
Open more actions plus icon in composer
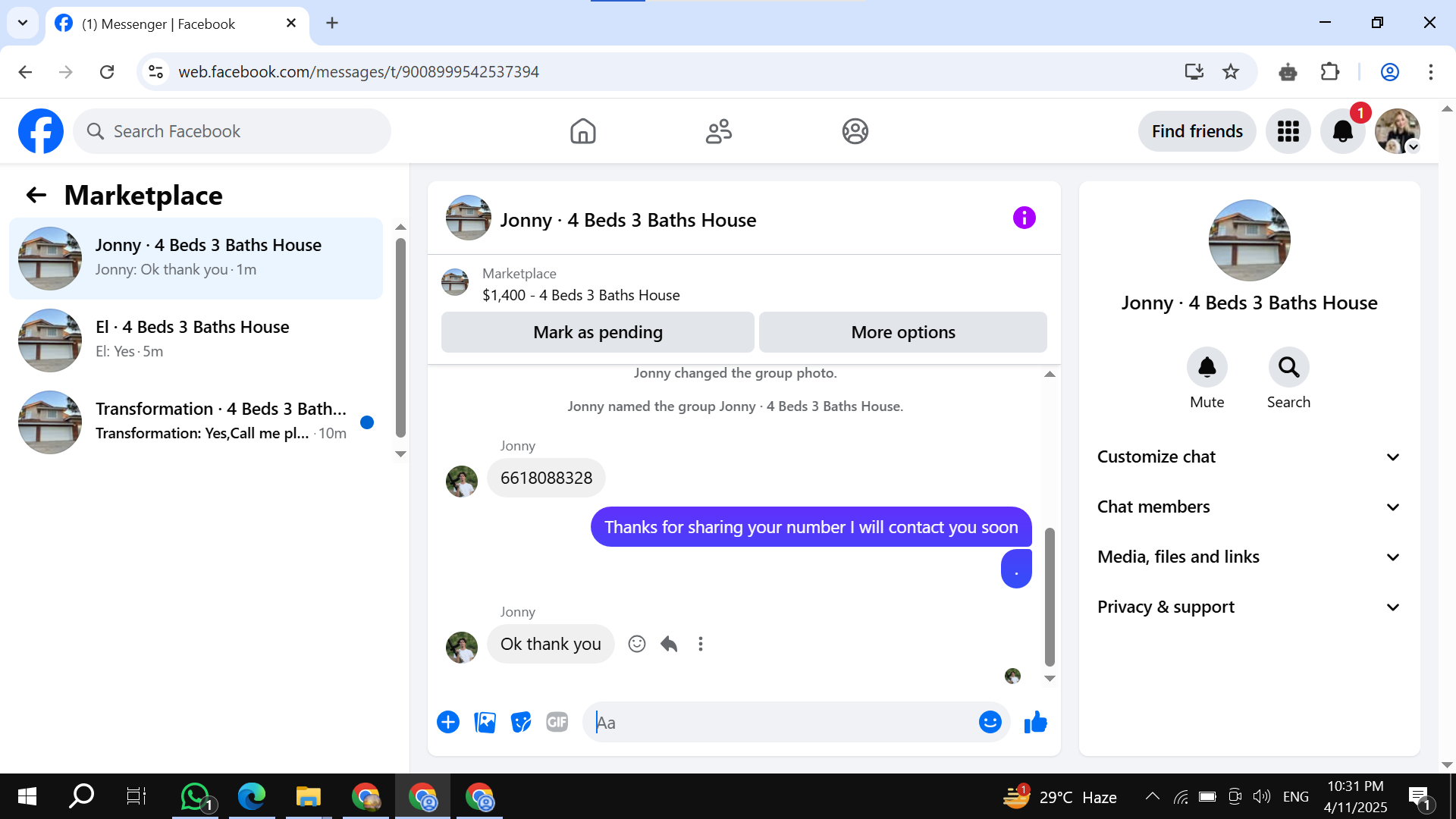tap(448, 722)
